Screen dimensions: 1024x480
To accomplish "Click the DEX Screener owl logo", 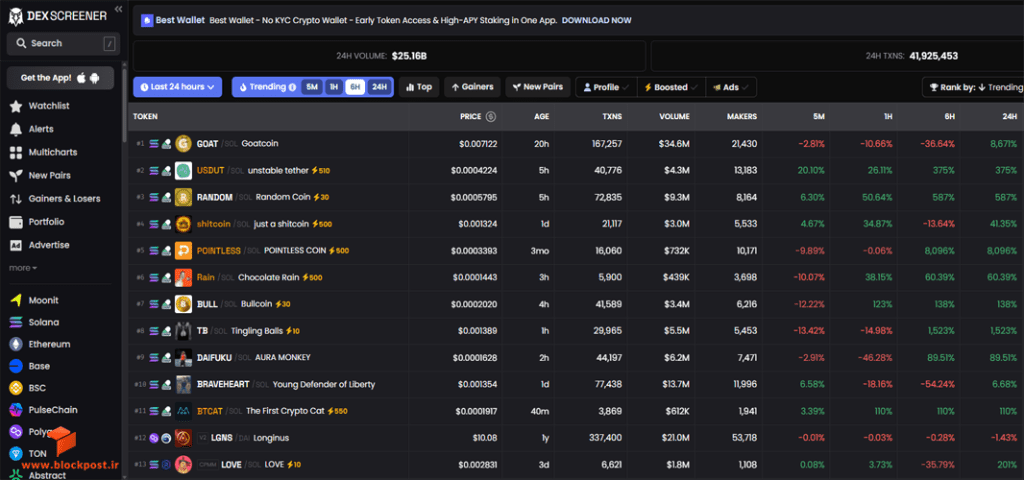I will point(15,16).
